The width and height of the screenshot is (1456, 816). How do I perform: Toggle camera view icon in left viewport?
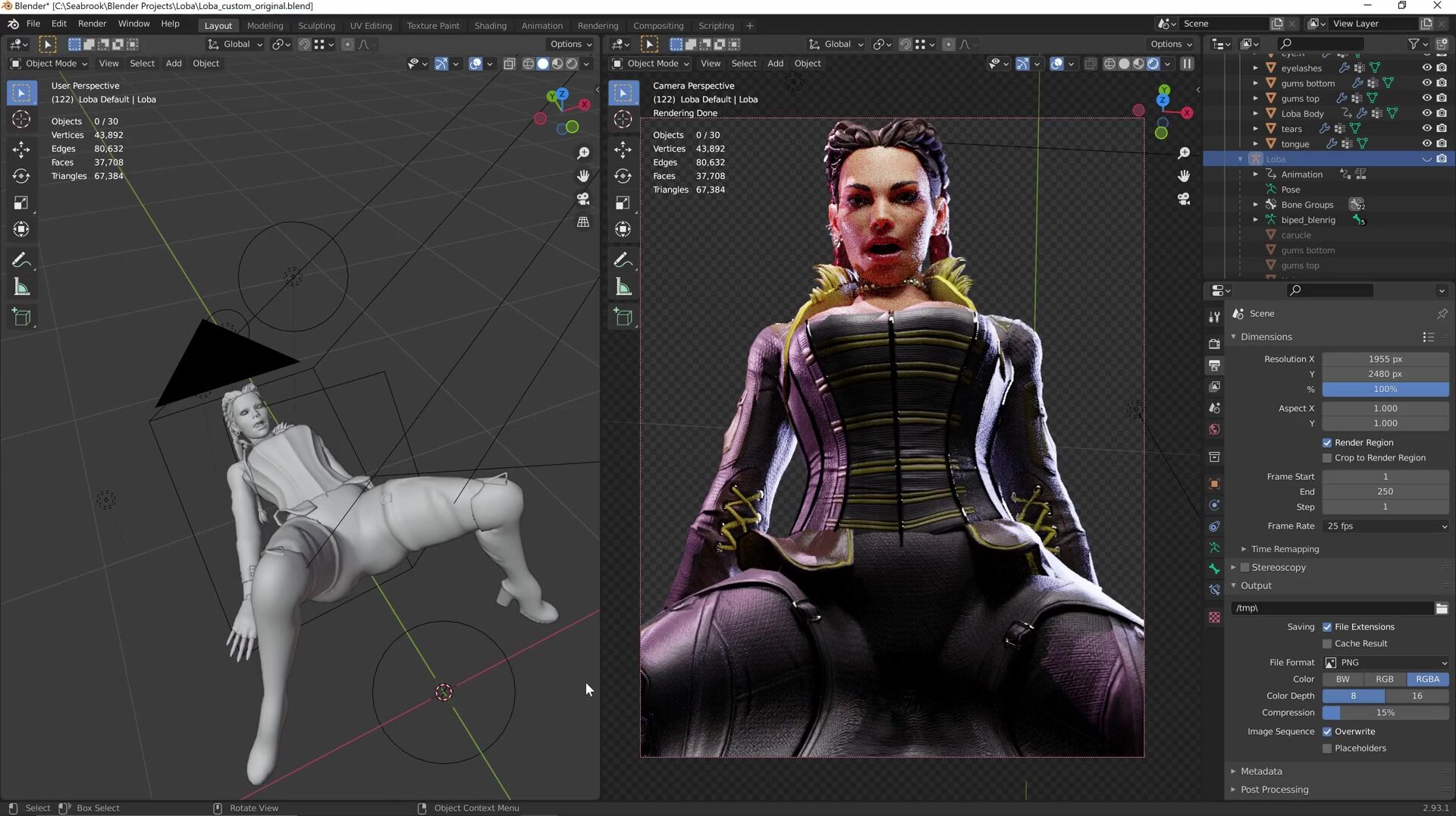click(x=583, y=199)
